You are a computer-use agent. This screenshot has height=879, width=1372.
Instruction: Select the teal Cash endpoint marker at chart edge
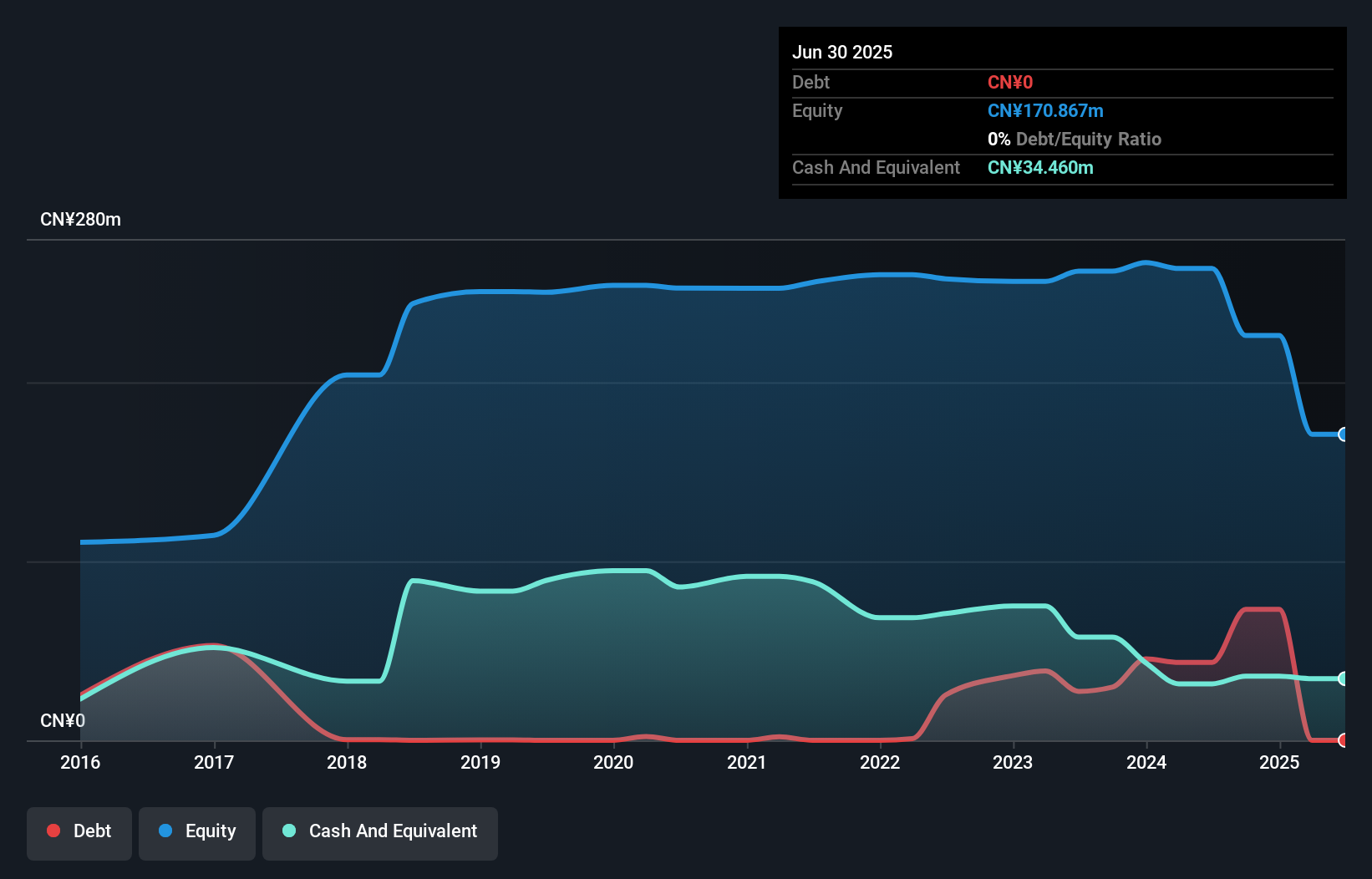coord(1343,679)
